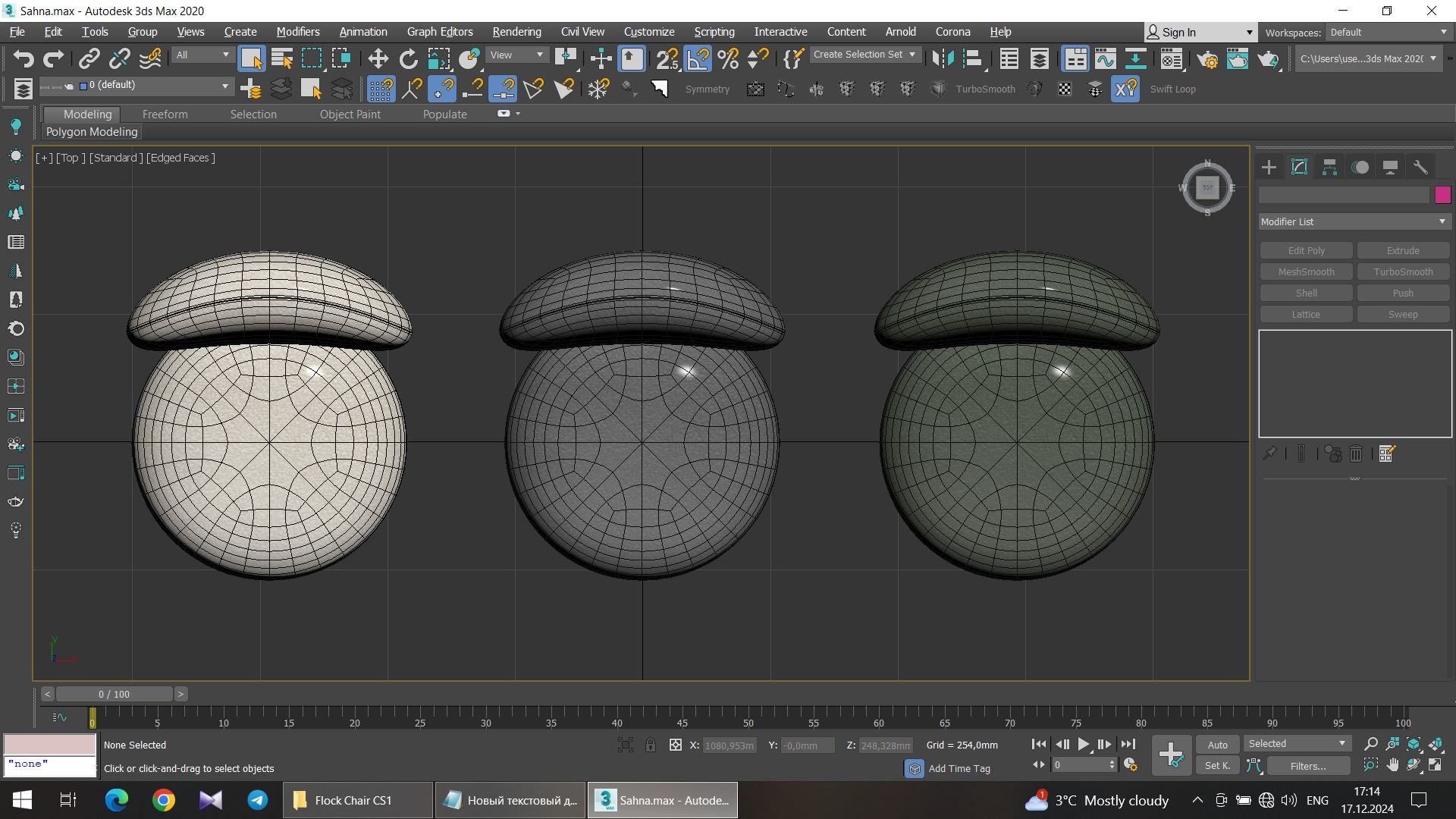Image resolution: width=1456 pixels, height=819 pixels.
Task: Open the Rendering menu
Action: tap(516, 32)
